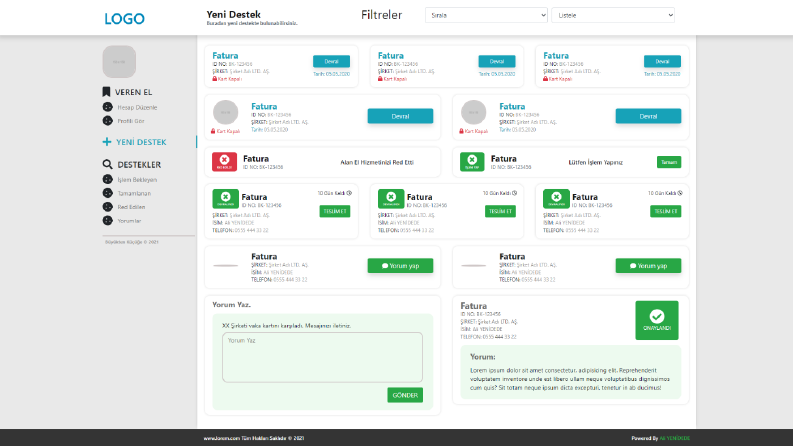Open the sidebar profile avatar placeholder
This screenshot has height=446, width=793.
click(119, 62)
